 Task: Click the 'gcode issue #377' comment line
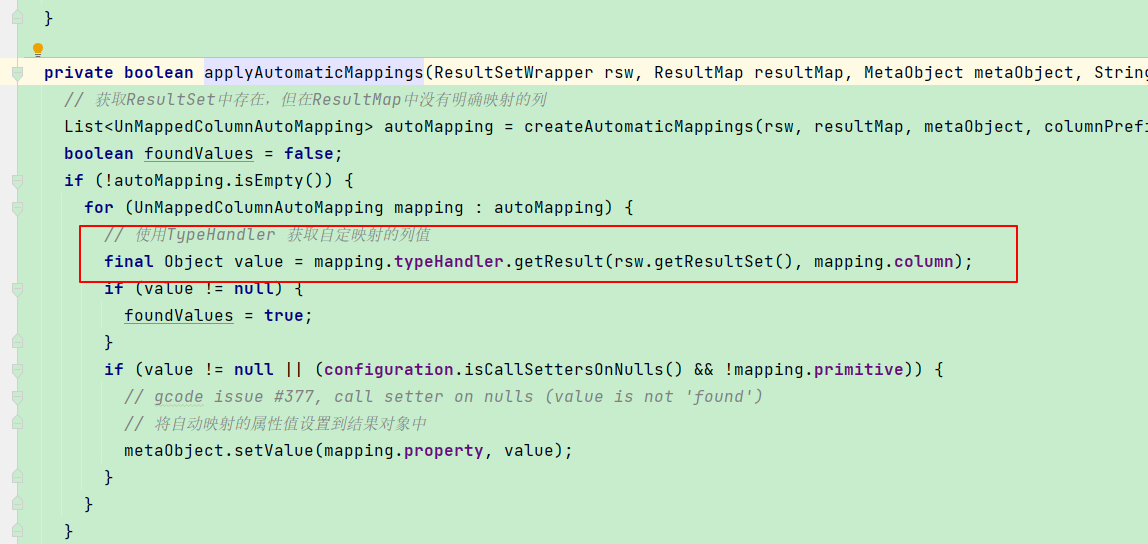coord(444,397)
